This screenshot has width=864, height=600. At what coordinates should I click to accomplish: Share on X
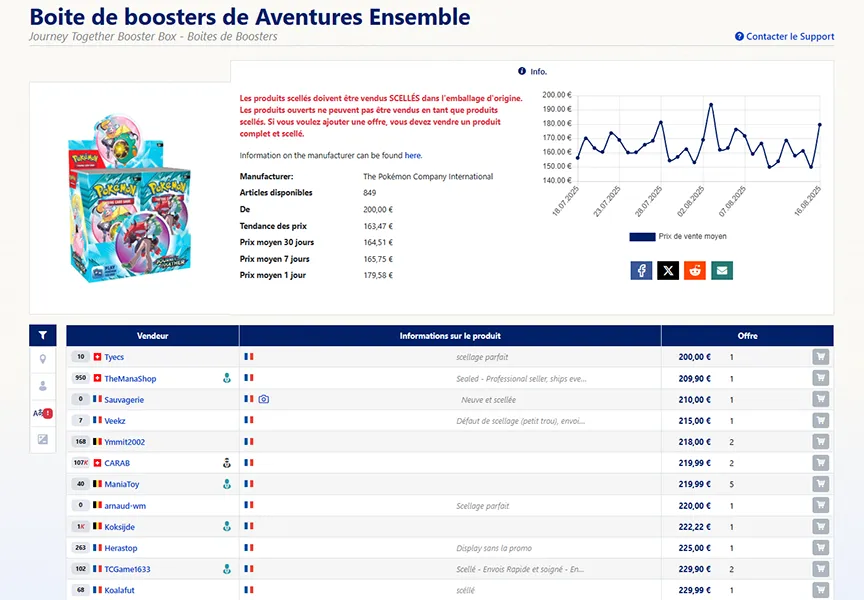(x=668, y=271)
